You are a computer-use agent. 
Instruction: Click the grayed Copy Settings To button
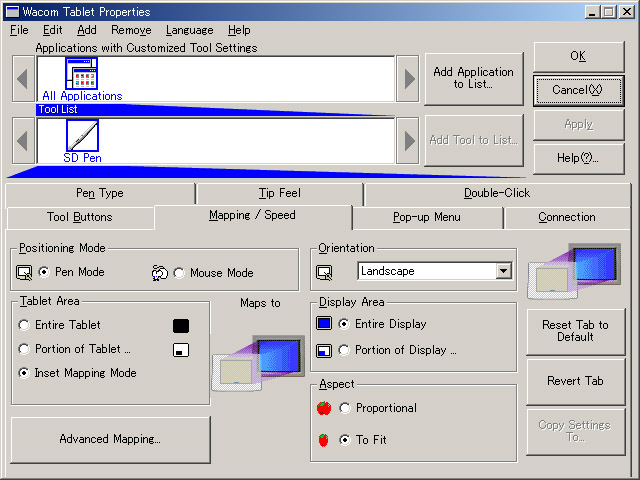coord(576,431)
